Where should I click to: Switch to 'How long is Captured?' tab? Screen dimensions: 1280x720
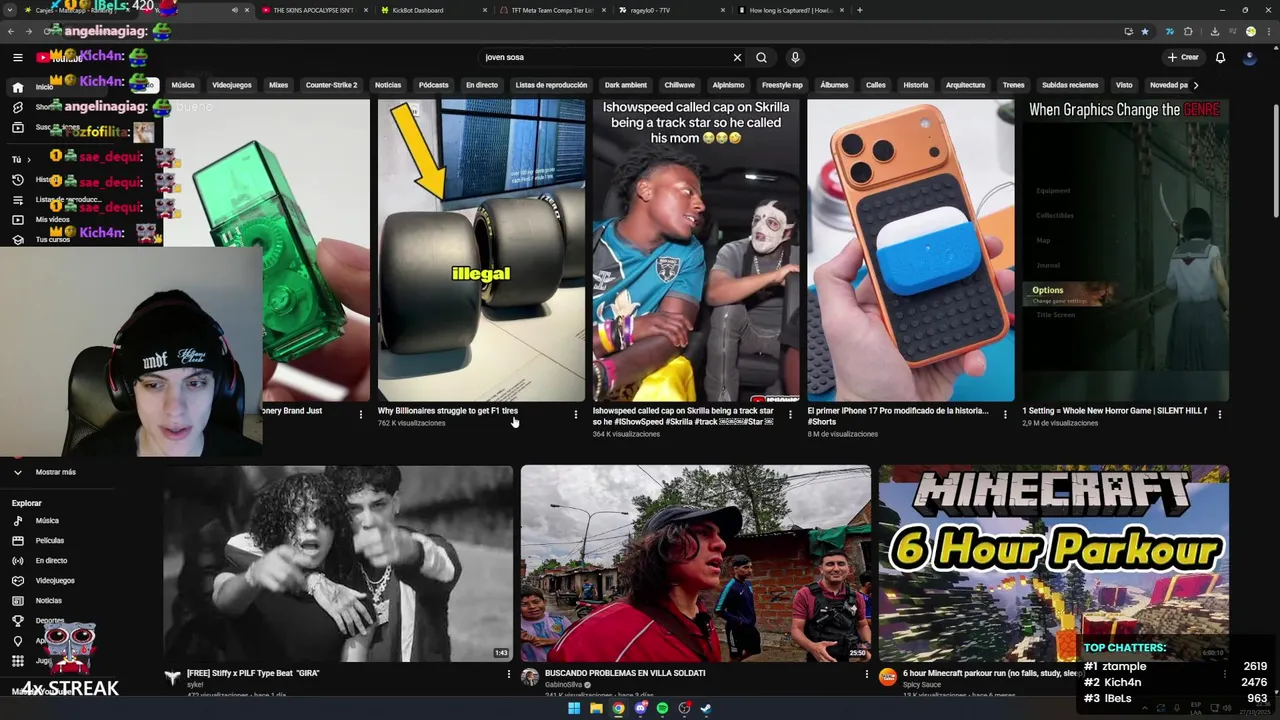click(x=790, y=10)
